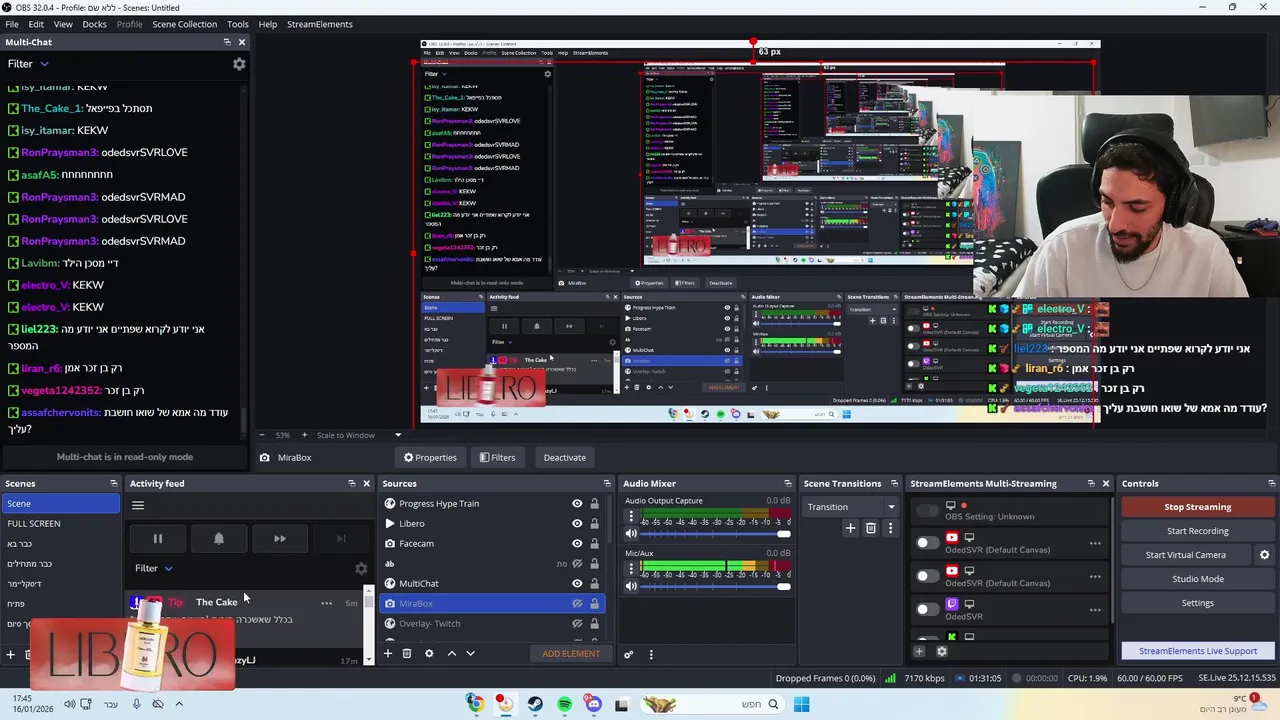This screenshot has width=1280, height=720.
Task: Open the File menu
Action: pyautogui.click(x=12, y=24)
